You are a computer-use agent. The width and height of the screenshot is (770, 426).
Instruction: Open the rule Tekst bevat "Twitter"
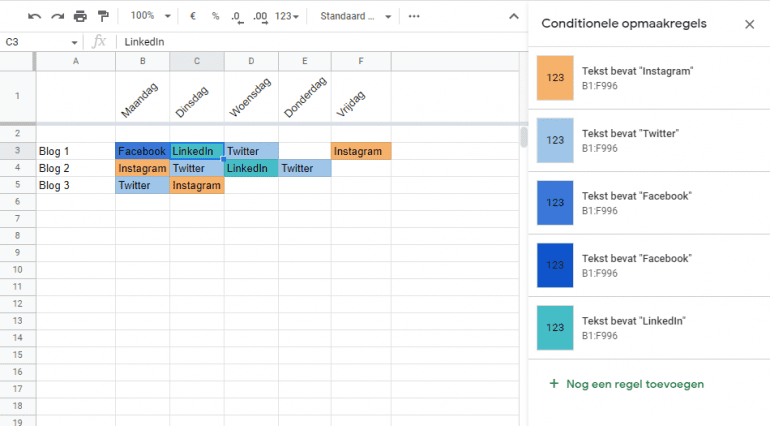pyautogui.click(x=649, y=140)
